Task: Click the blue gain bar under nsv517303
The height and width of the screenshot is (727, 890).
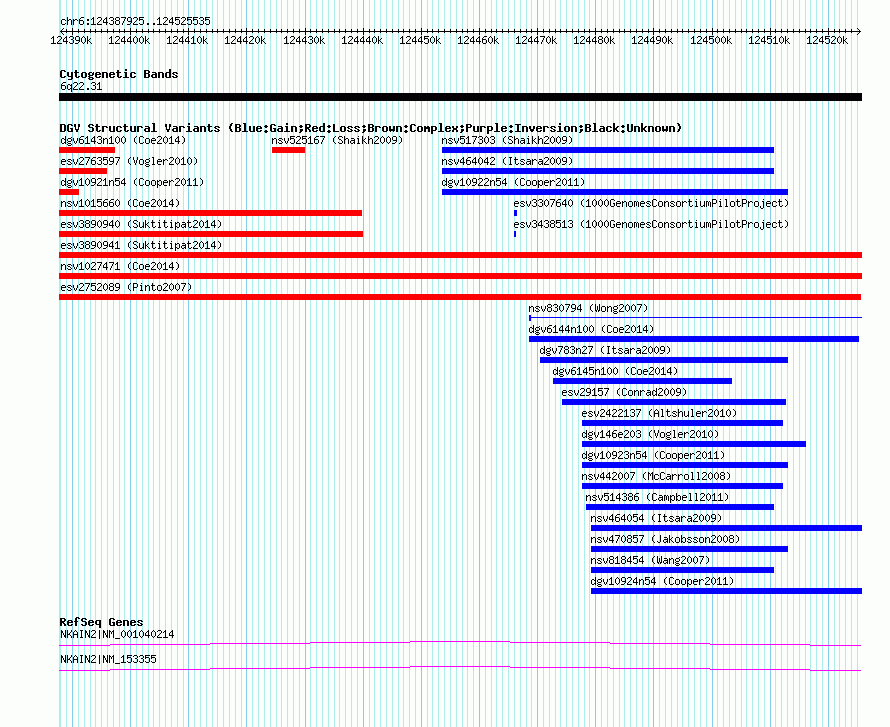Action: tap(608, 150)
